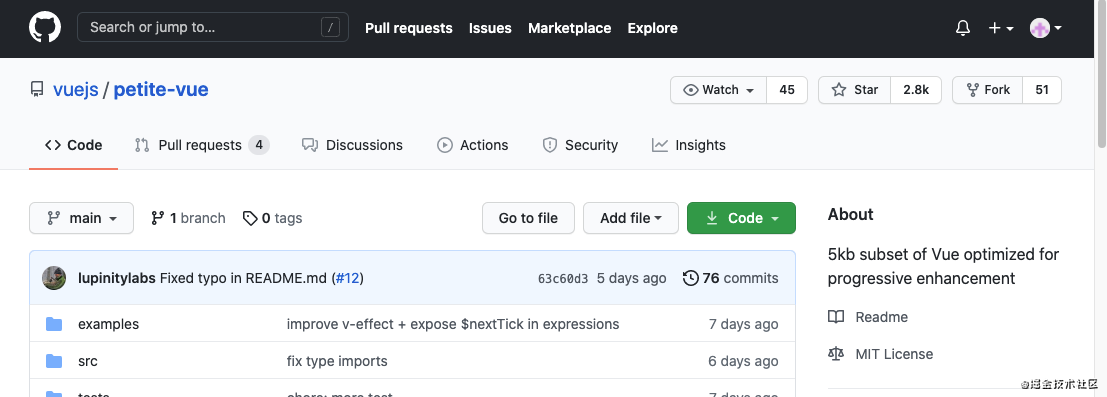This screenshot has height=397, width=1107.
Task: Click the branch icon beside 1 branch
Action: tap(157, 218)
